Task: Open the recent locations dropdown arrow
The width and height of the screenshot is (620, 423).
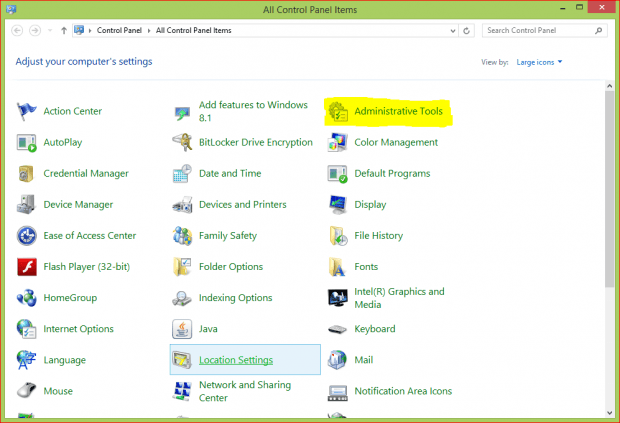Action: pyautogui.click(x=50, y=30)
